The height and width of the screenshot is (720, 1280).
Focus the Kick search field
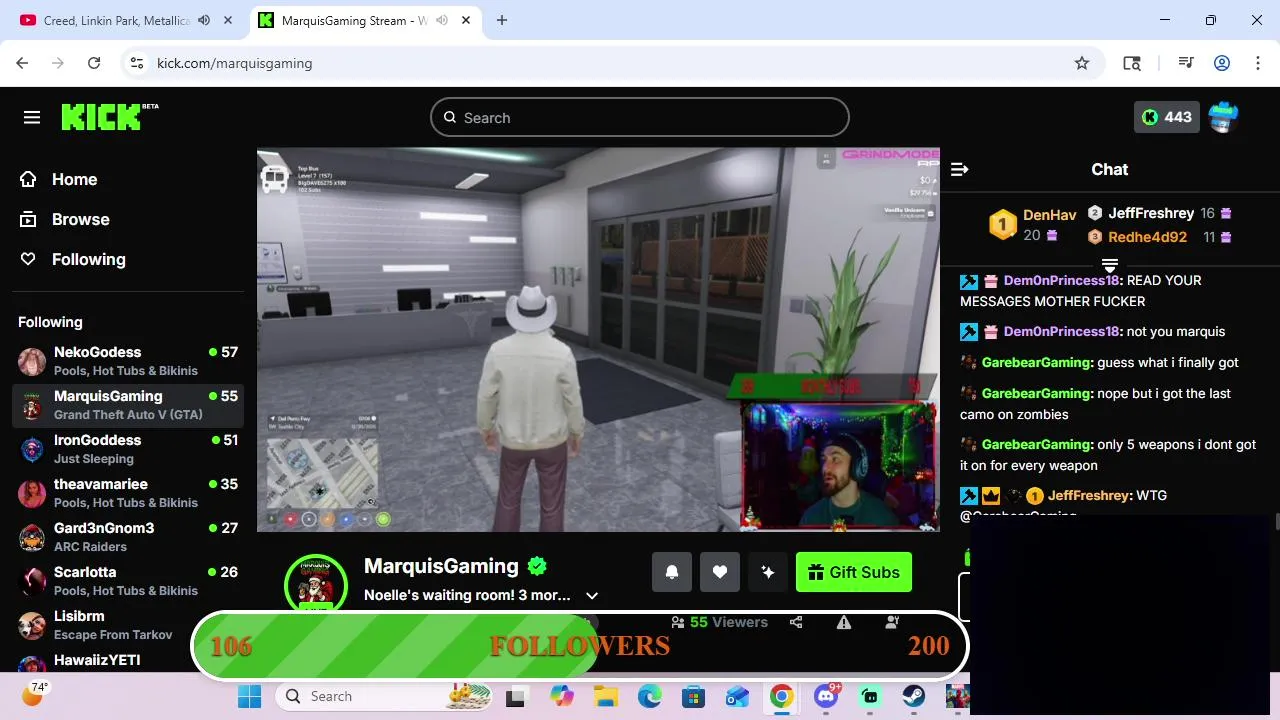click(x=640, y=118)
